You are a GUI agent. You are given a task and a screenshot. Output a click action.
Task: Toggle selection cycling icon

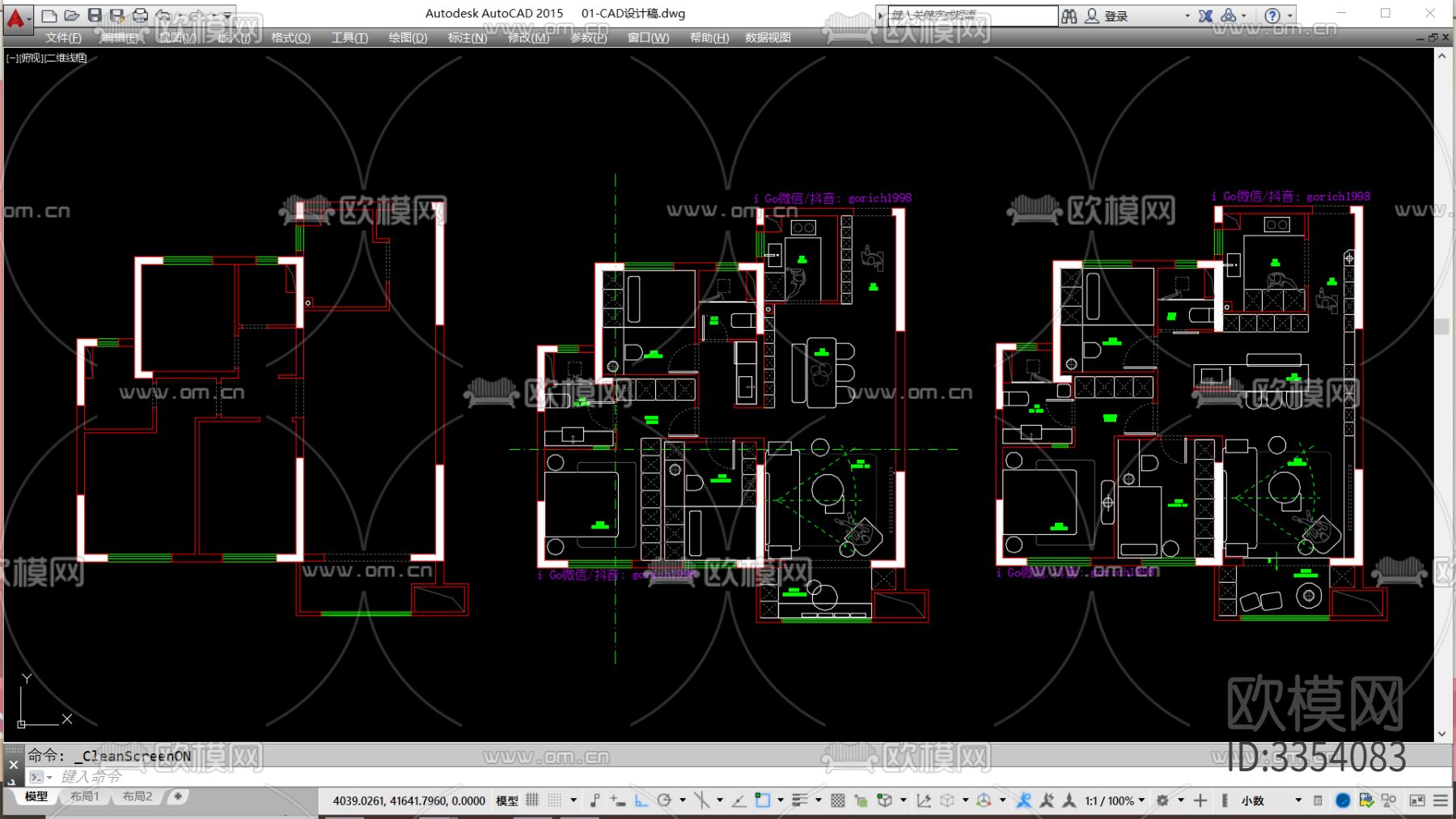click(861, 800)
